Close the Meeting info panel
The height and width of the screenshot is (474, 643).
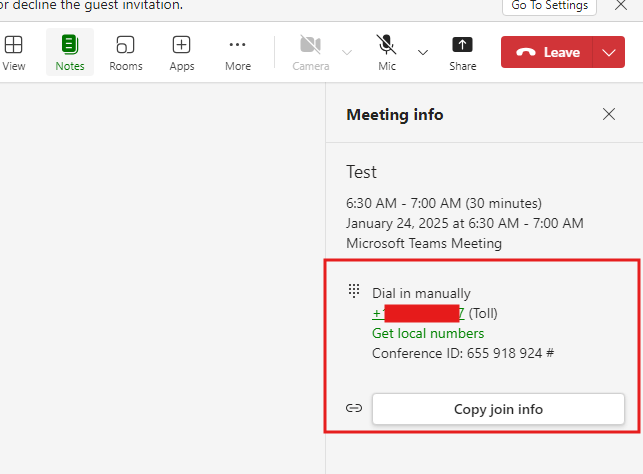pos(609,114)
